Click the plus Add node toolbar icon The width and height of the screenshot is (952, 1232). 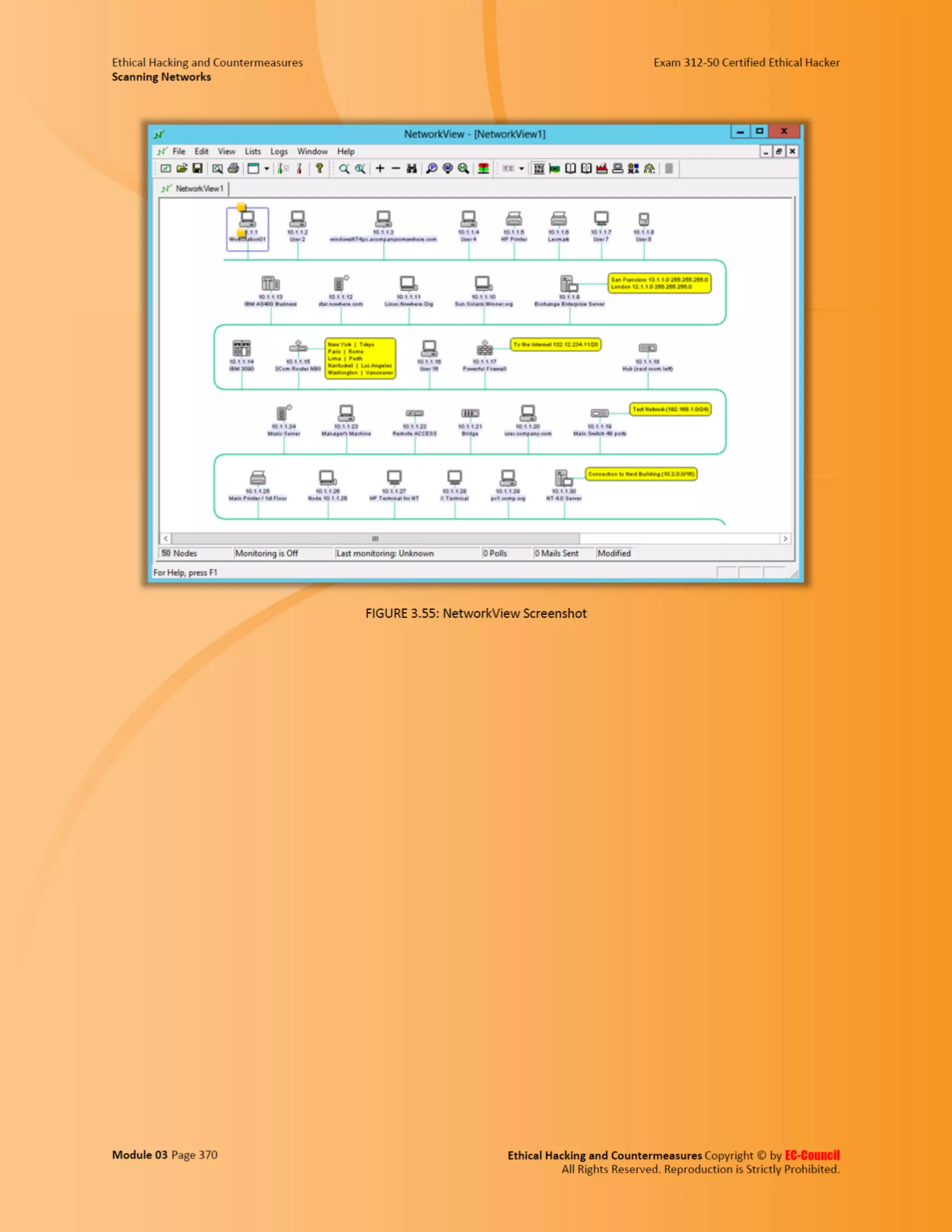click(380, 169)
